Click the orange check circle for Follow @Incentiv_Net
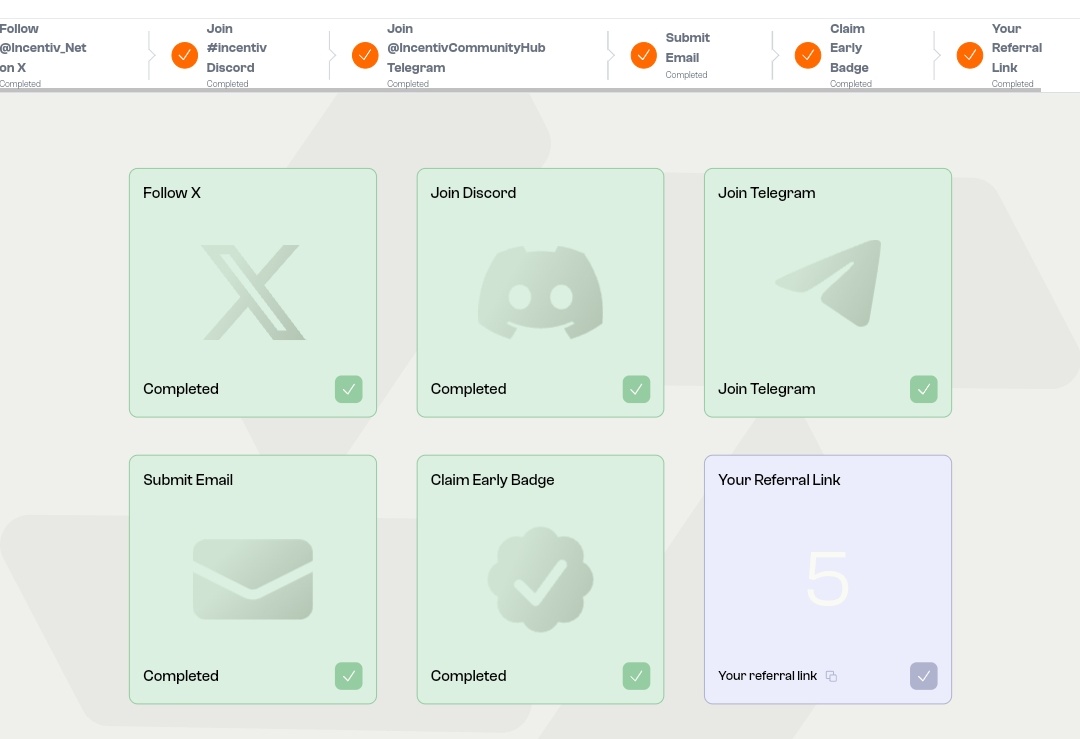Image resolution: width=1080 pixels, height=739 pixels. (184, 55)
